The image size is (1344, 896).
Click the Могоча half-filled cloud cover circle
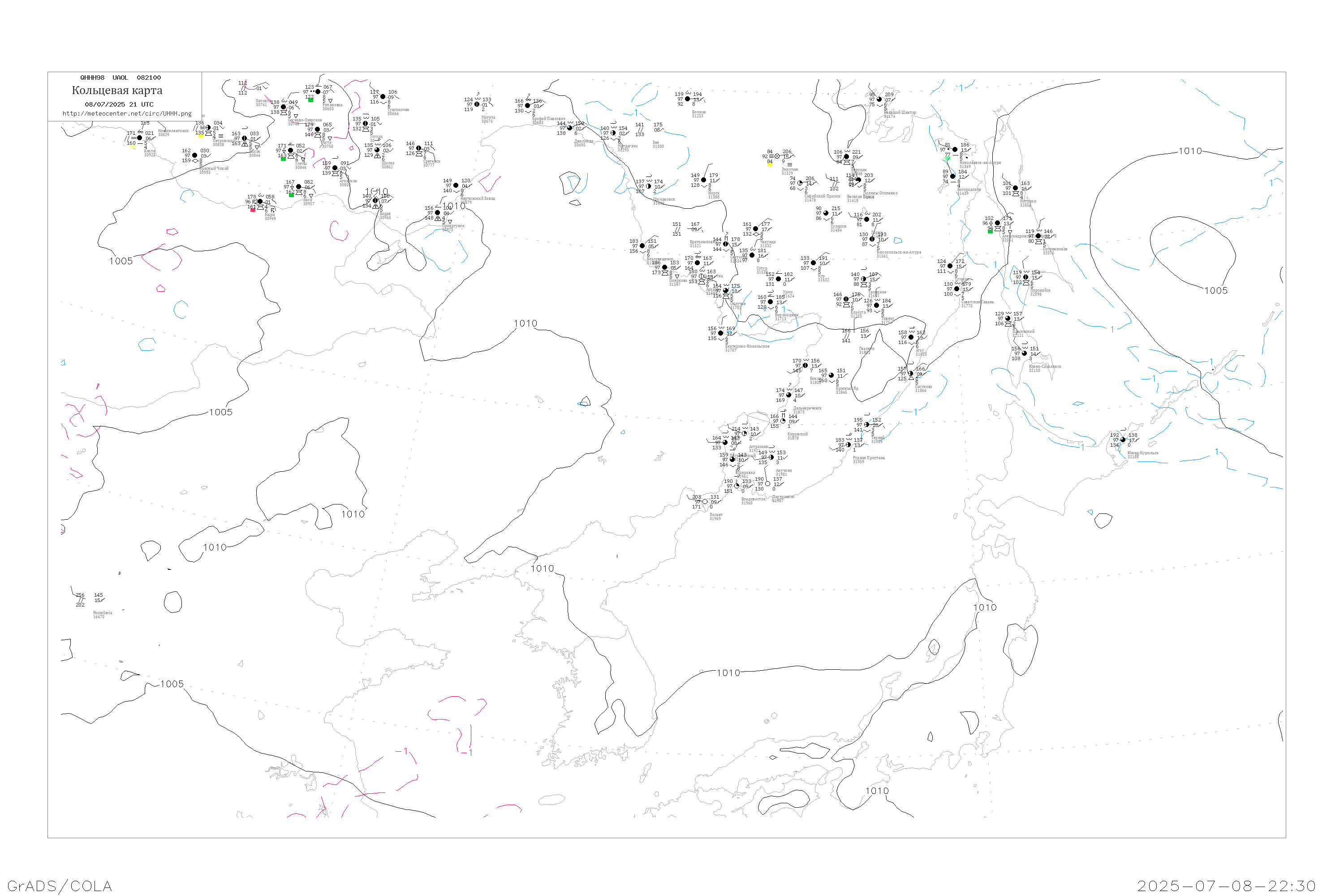[x=477, y=104]
